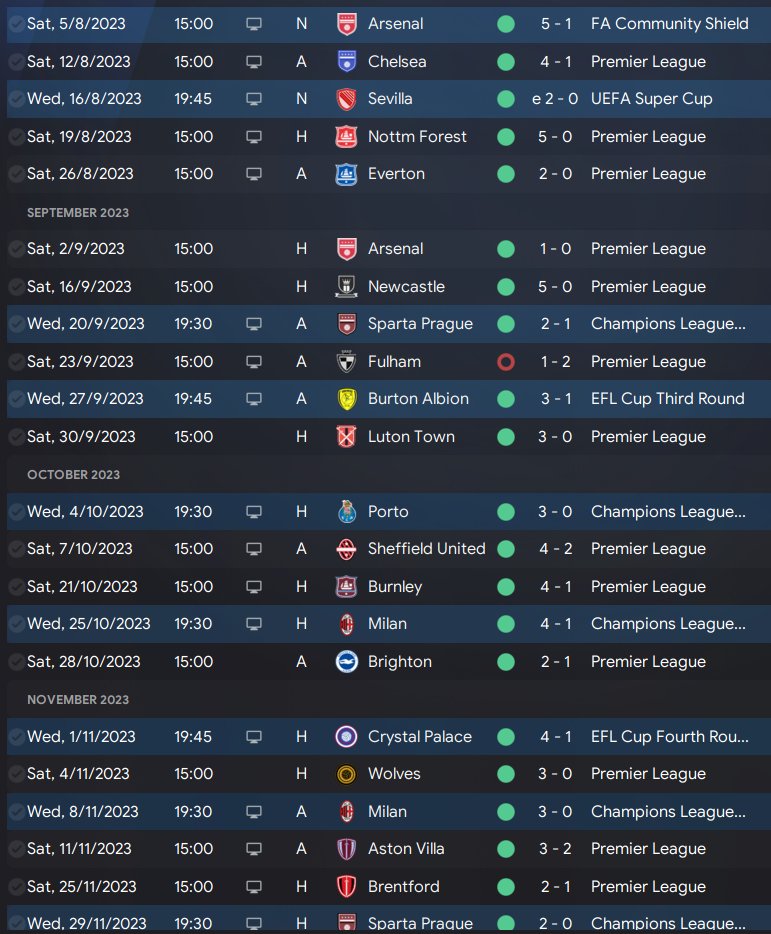Click TV broadcast icon for the Everton match
Image resolution: width=771 pixels, height=934 pixels.
254,174
